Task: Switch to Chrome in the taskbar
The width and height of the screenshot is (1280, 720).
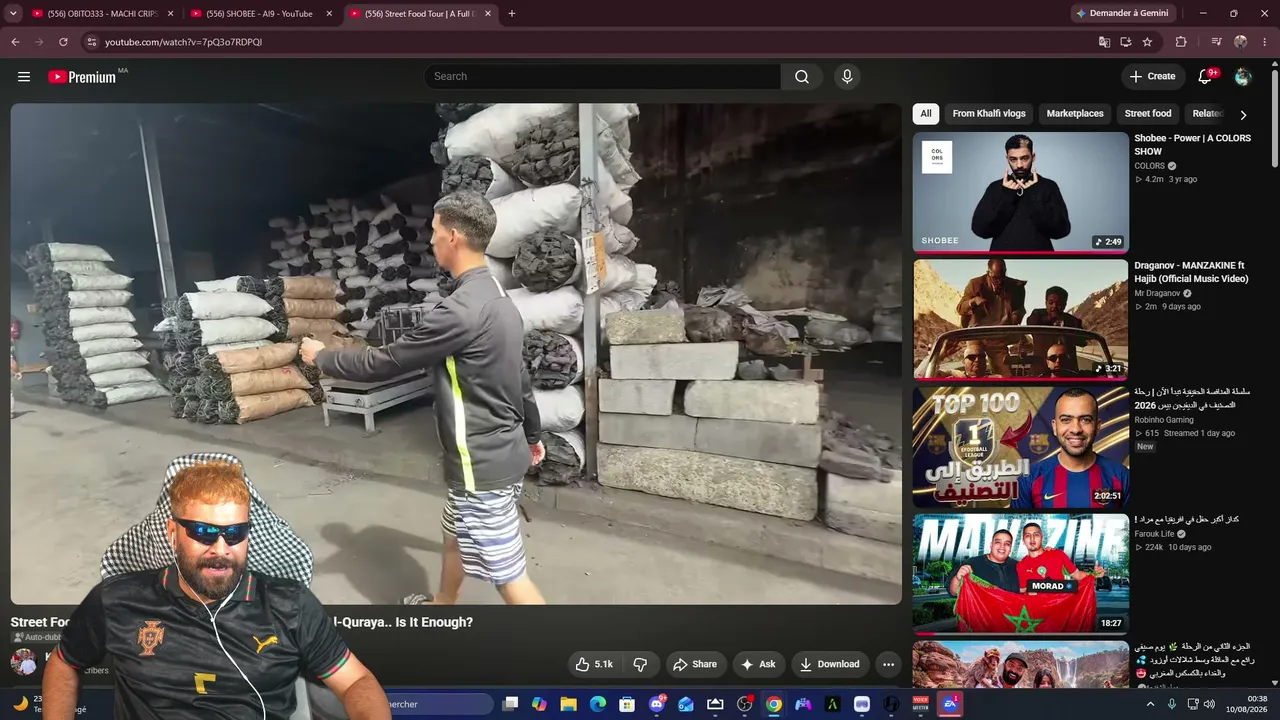Action: click(774, 704)
